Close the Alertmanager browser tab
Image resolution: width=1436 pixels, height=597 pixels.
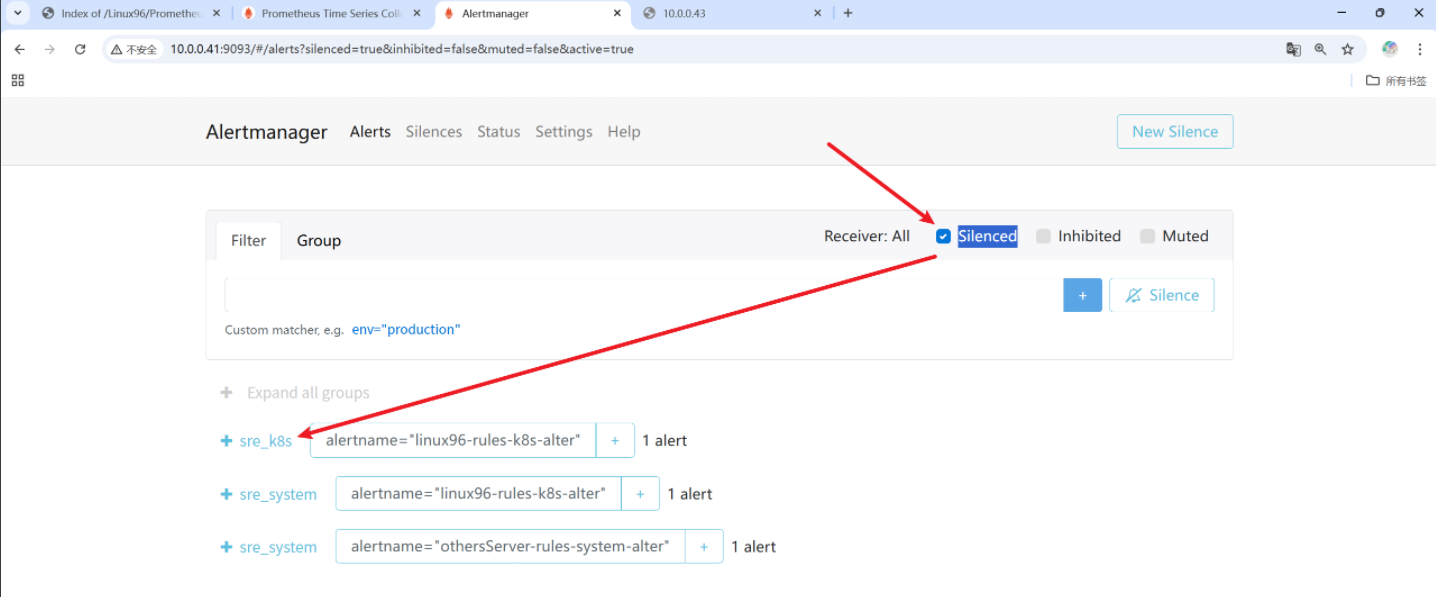(617, 14)
